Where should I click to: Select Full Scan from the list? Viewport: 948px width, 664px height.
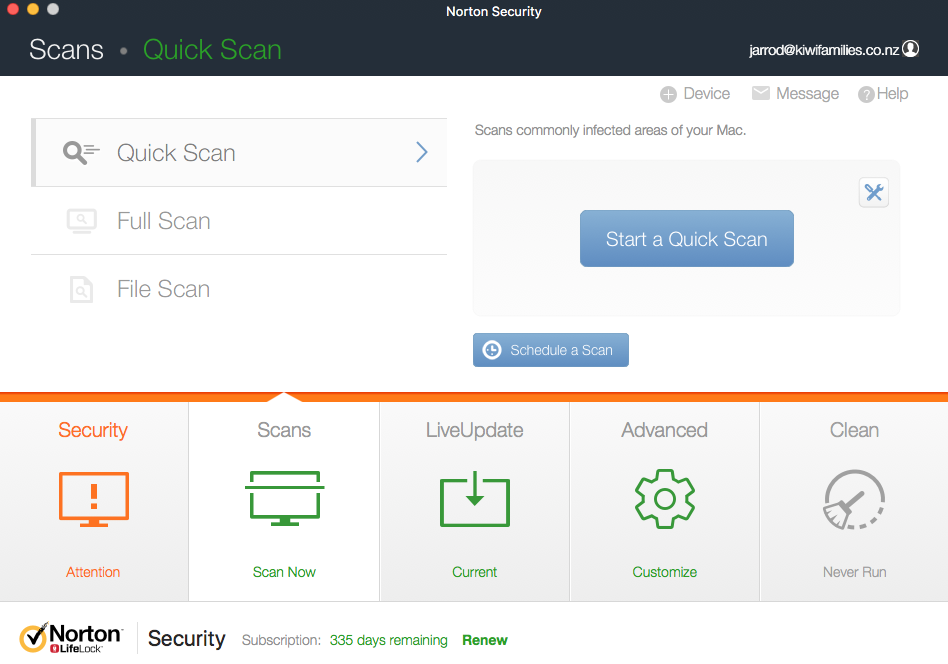click(x=163, y=221)
